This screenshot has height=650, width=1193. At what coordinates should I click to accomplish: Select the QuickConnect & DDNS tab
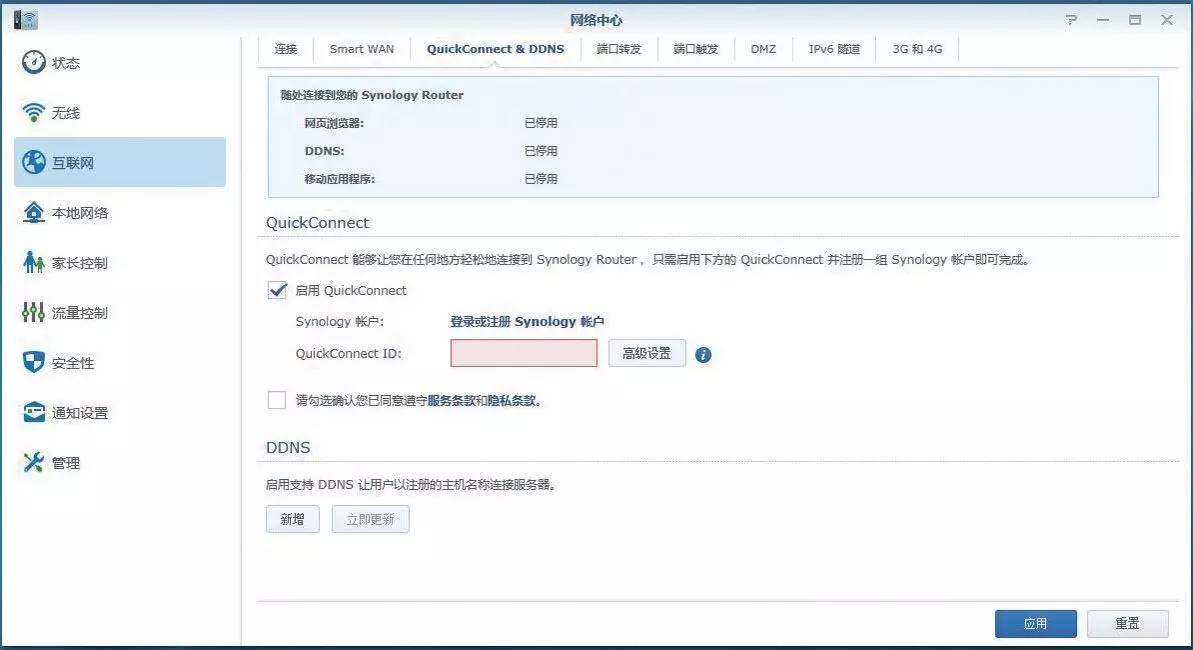coord(495,49)
